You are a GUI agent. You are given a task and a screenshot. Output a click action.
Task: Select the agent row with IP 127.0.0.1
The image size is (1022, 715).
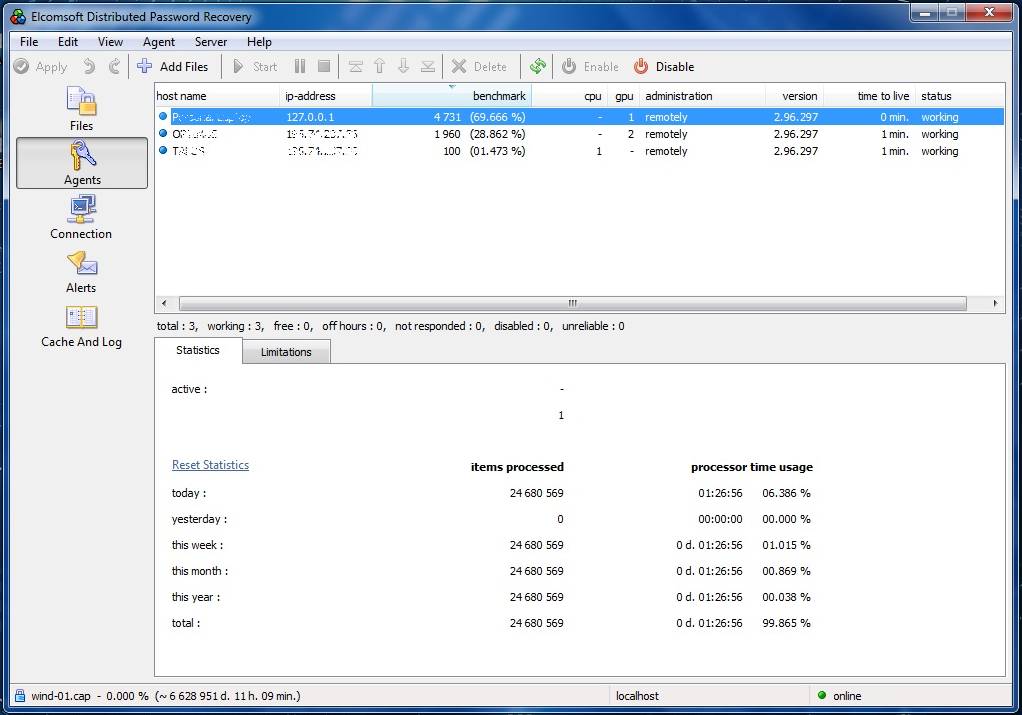(x=579, y=117)
